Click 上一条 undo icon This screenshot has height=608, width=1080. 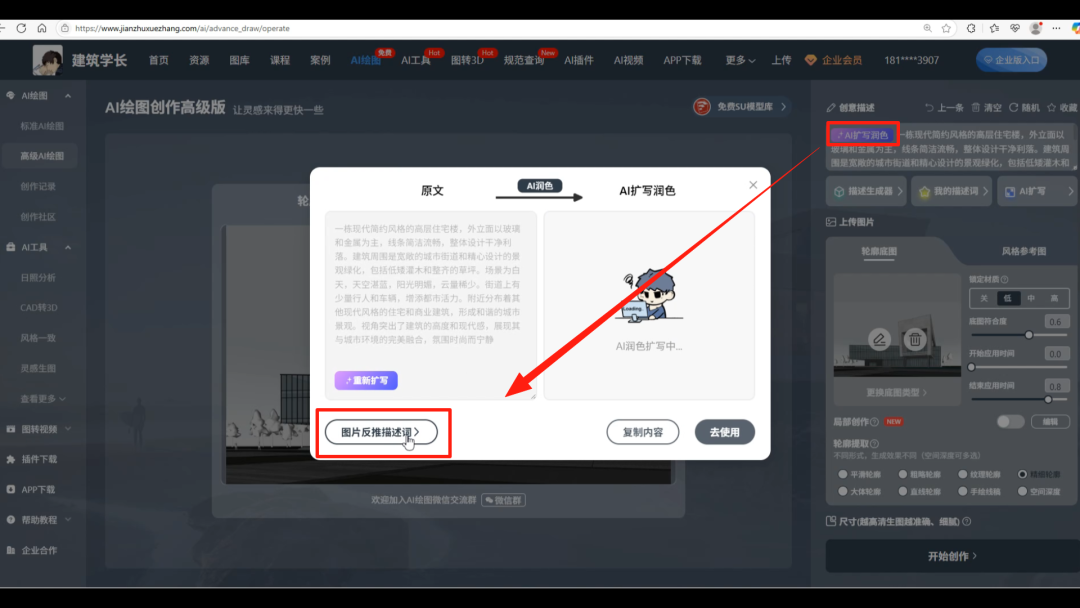[929, 107]
